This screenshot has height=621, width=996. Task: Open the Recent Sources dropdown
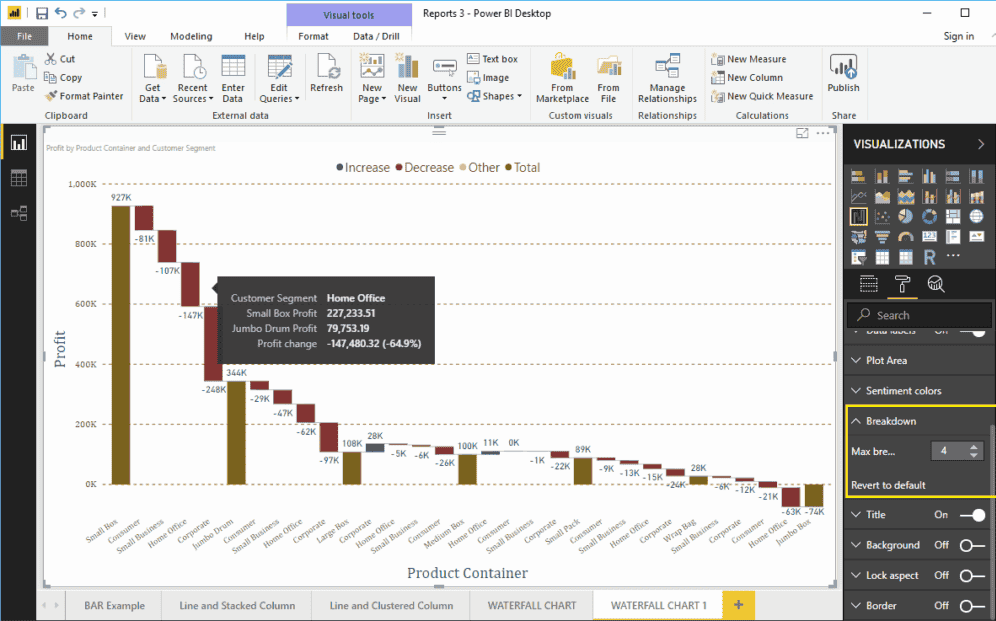tap(193, 77)
